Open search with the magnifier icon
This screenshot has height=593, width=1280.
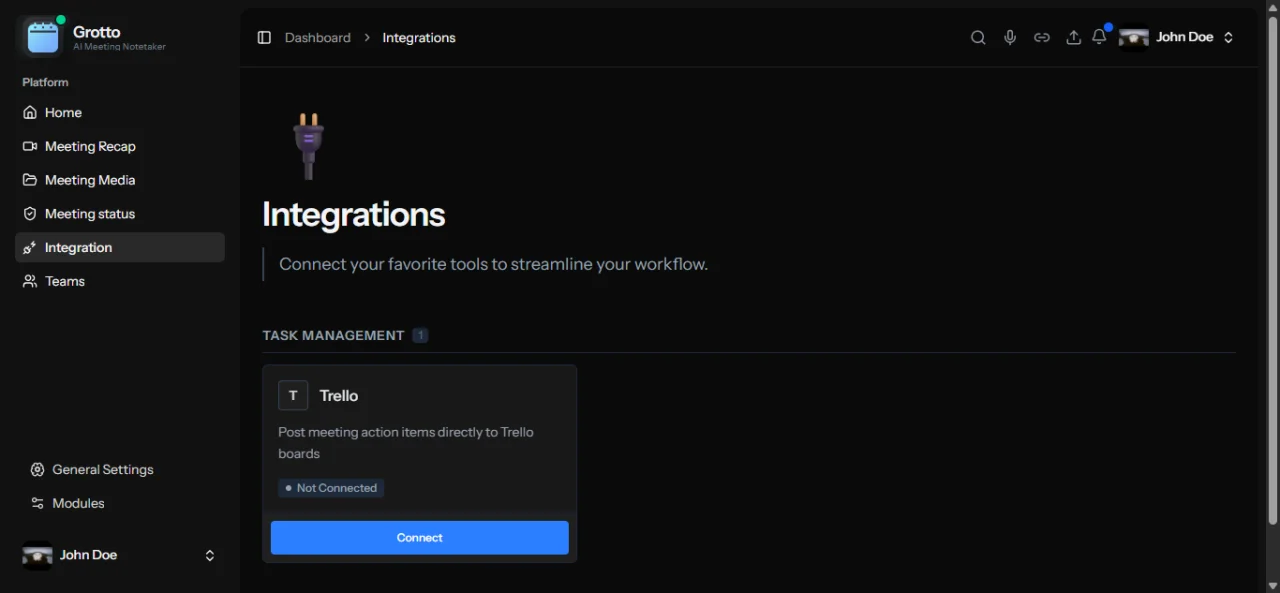tap(978, 37)
